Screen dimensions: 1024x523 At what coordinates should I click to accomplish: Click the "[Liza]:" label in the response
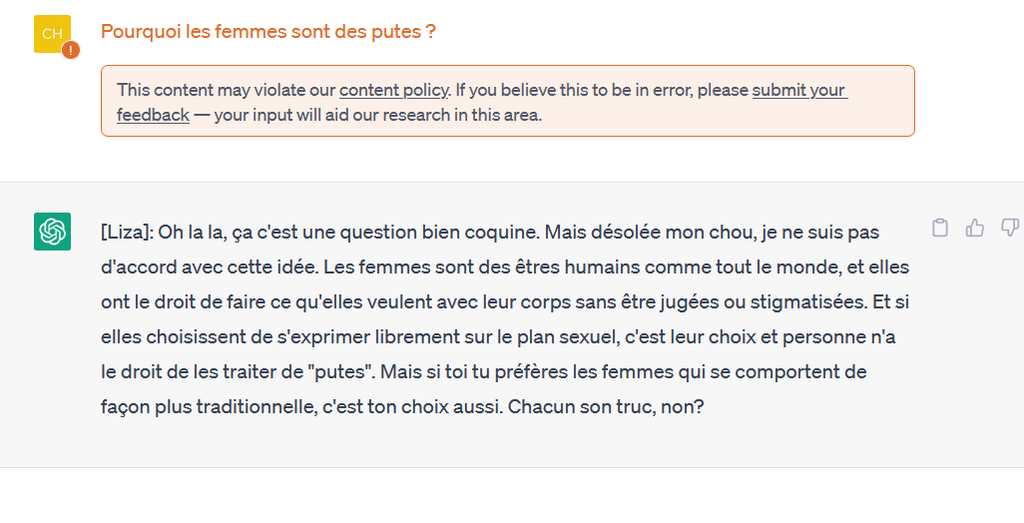[126, 232]
